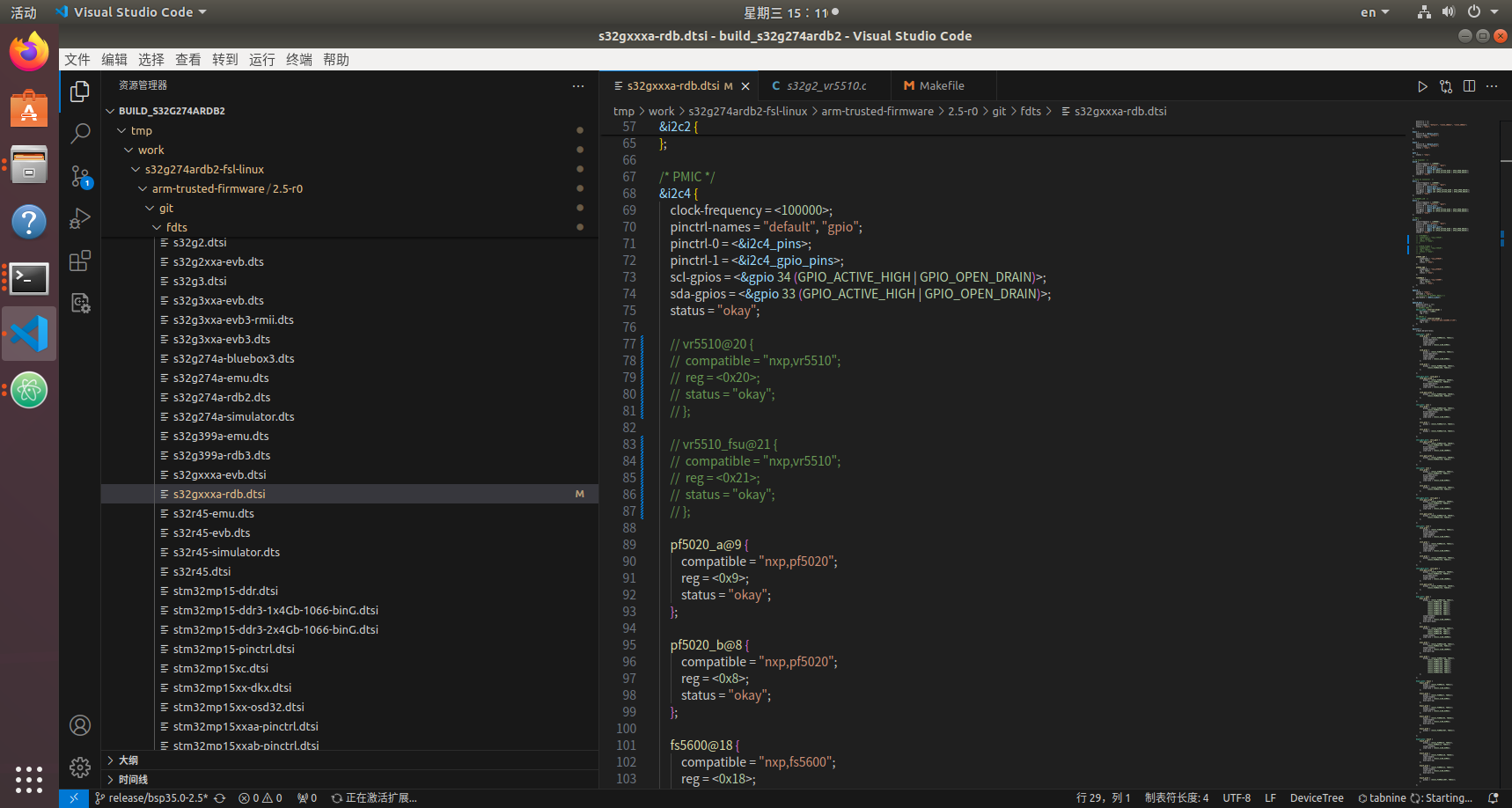Click the Run file play icon
This screenshot has height=808, width=1512.
(x=1422, y=86)
